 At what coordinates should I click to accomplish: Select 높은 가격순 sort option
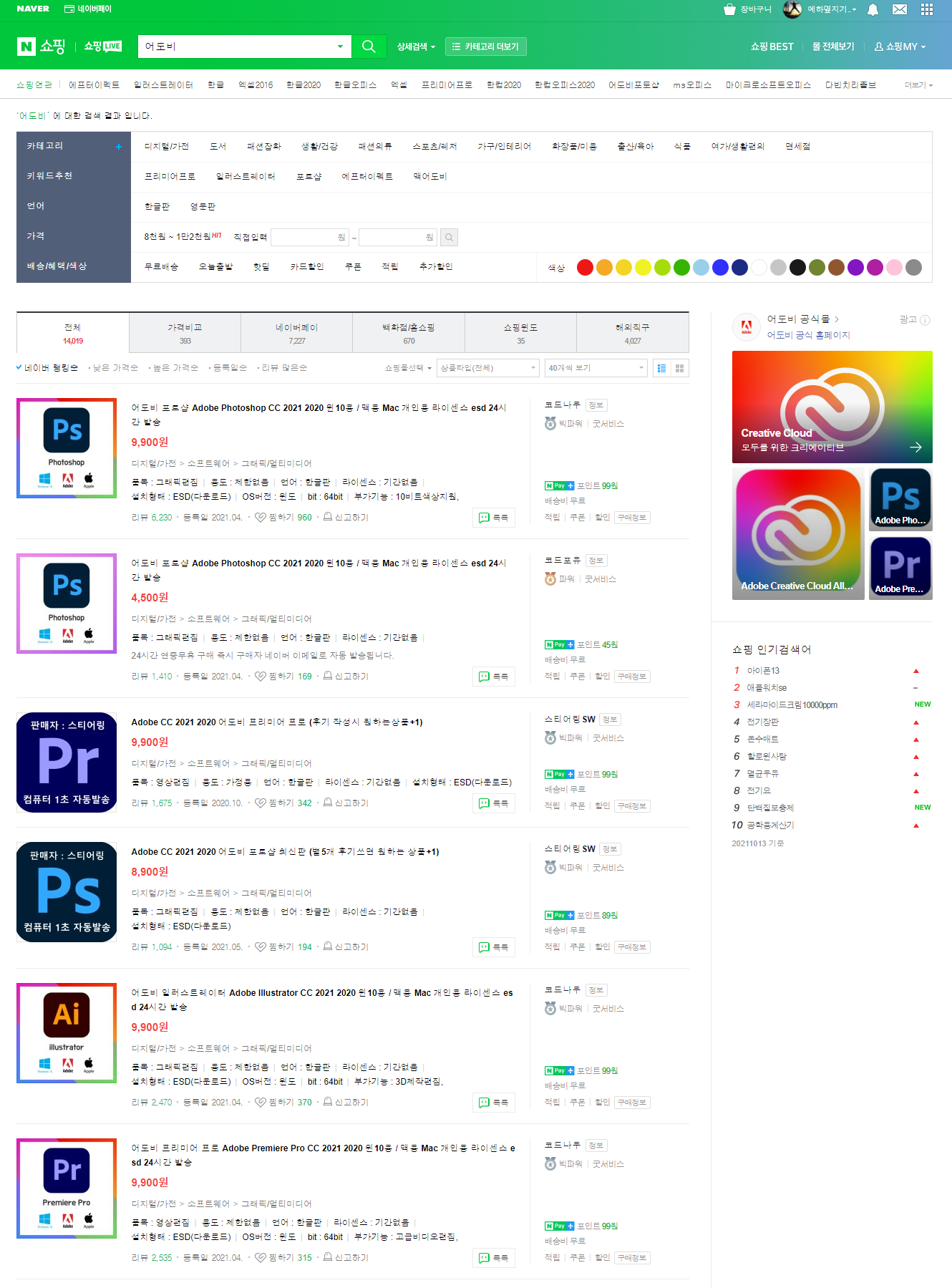(175, 368)
